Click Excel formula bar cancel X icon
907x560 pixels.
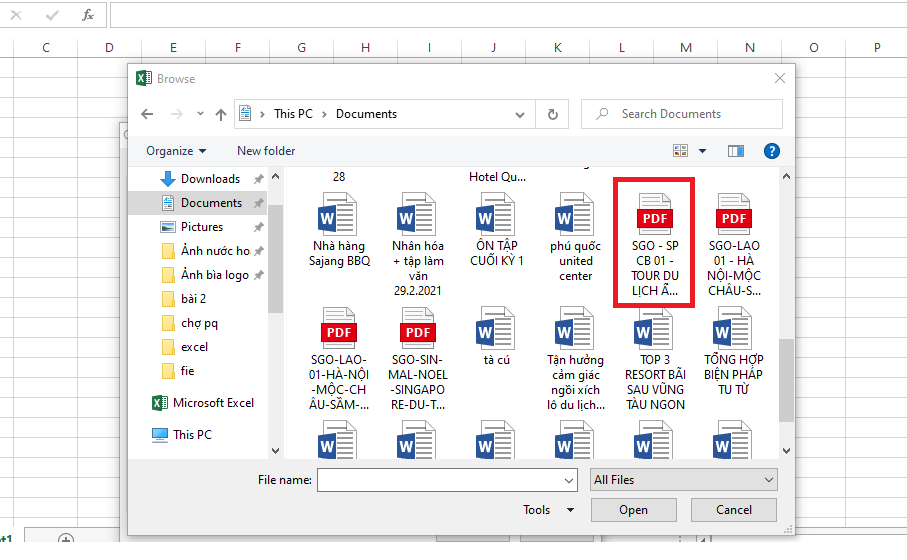pos(16,15)
